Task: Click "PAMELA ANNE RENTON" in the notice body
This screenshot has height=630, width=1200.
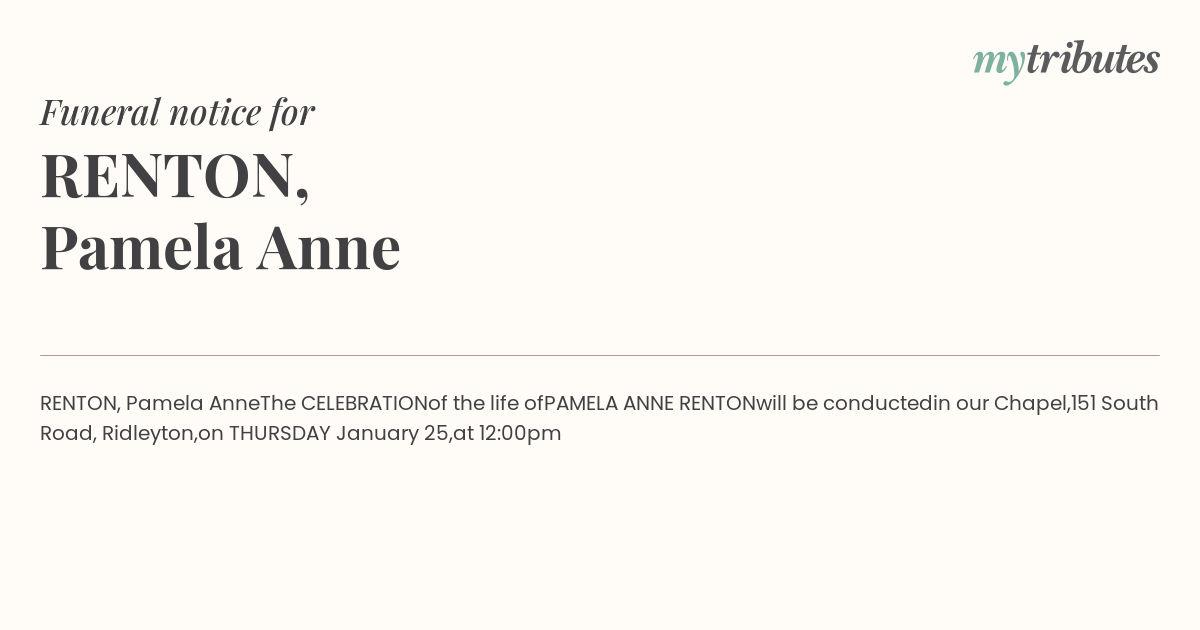Action: [x=650, y=403]
